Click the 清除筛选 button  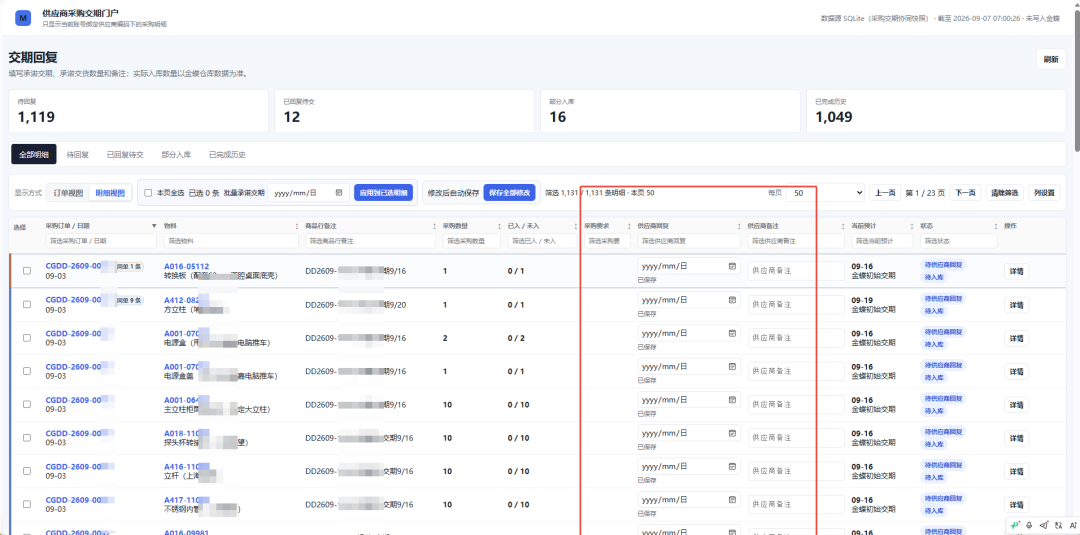1006,193
